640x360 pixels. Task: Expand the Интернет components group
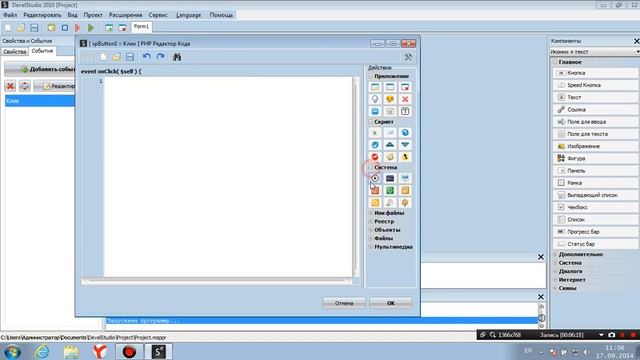tap(555, 280)
